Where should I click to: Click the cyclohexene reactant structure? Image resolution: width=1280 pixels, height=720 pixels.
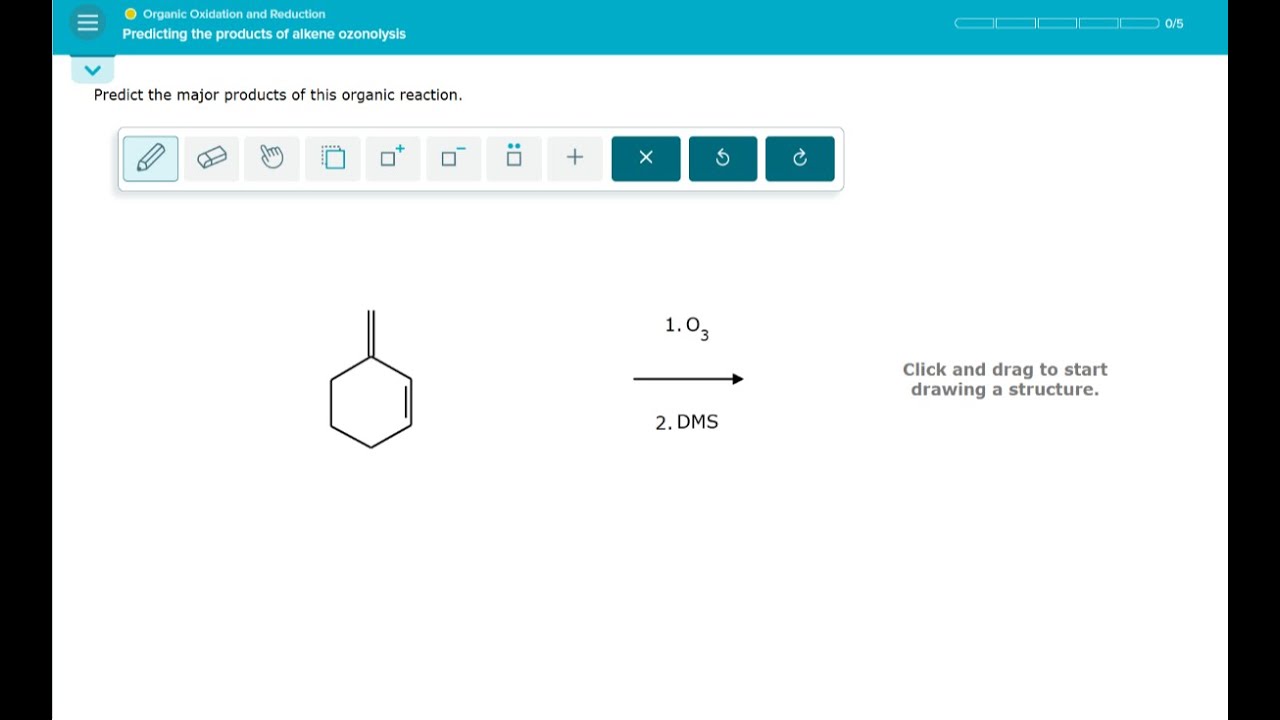[x=371, y=379]
